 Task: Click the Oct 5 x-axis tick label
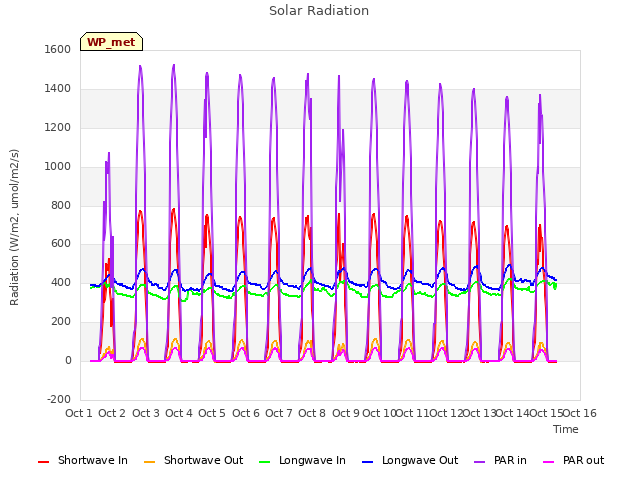(212, 413)
